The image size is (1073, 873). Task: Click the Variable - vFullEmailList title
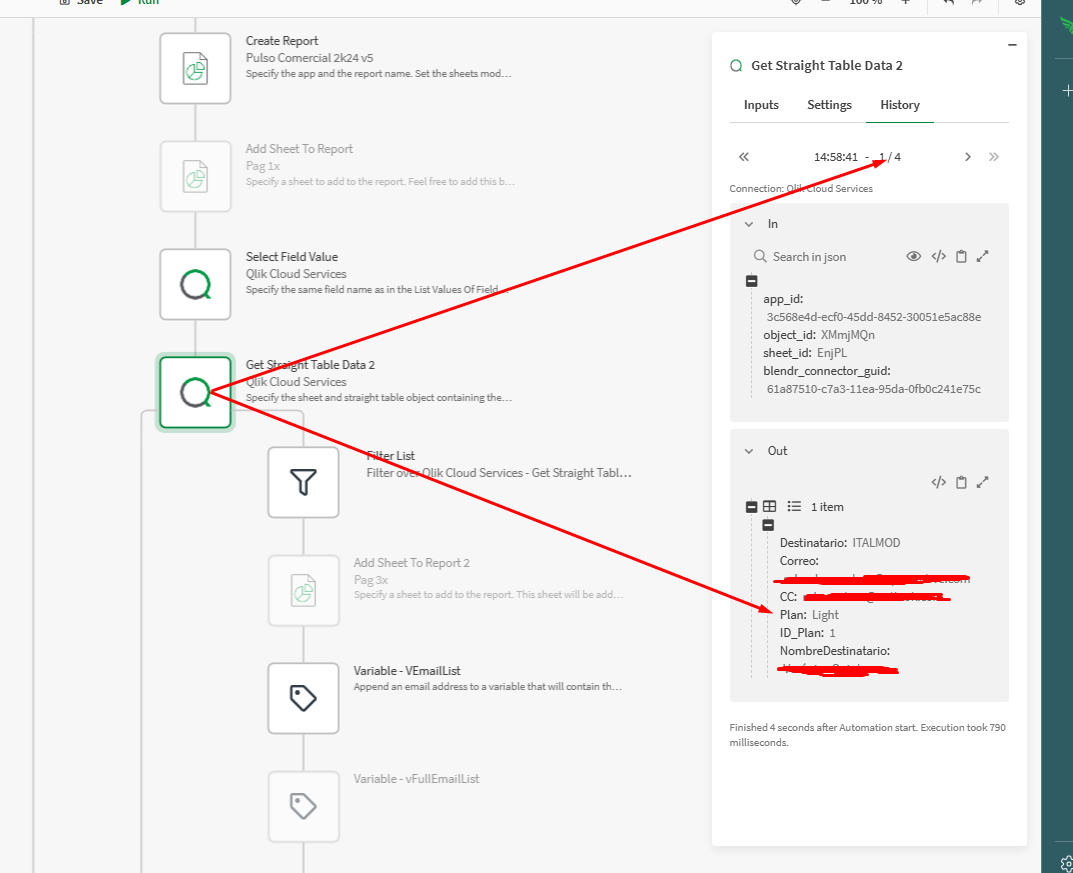click(x=416, y=779)
